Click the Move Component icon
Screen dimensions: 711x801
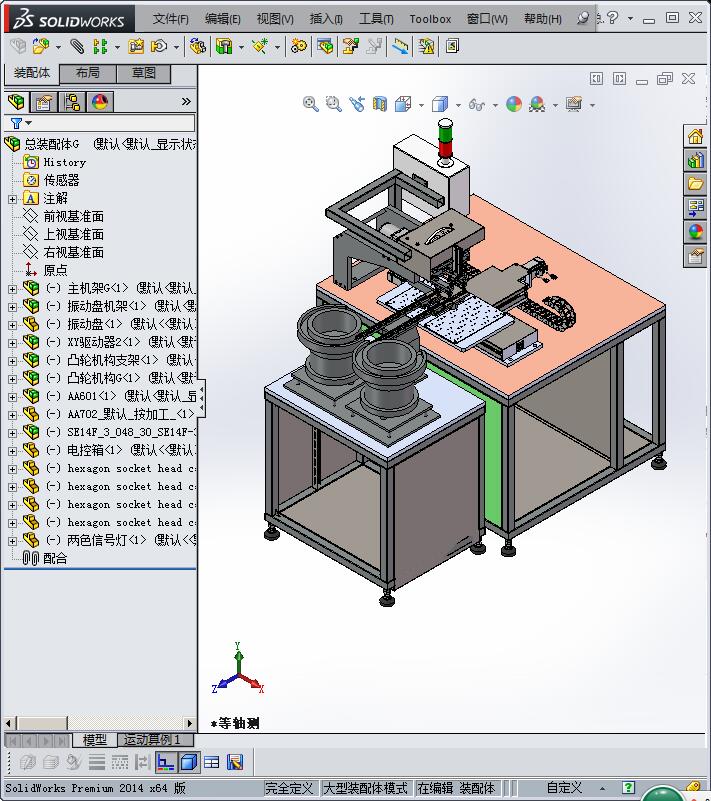tap(159, 46)
